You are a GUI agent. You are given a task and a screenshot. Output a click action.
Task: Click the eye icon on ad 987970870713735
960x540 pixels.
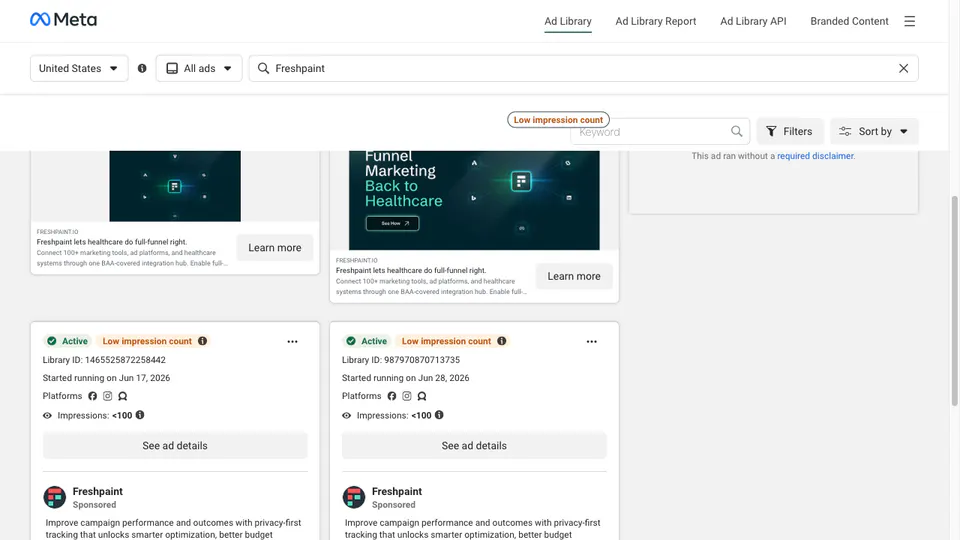coord(347,416)
